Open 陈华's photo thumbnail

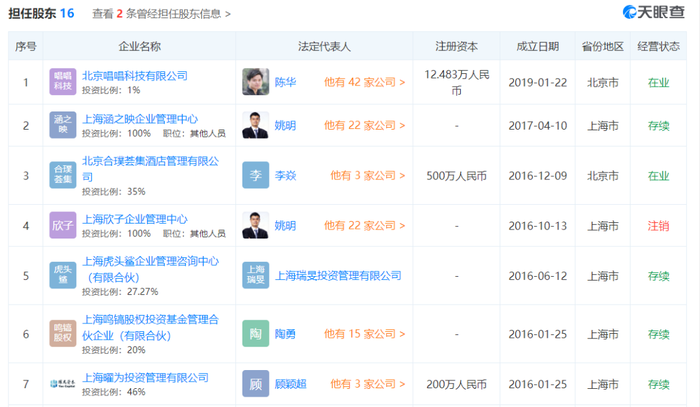pyautogui.click(x=255, y=82)
